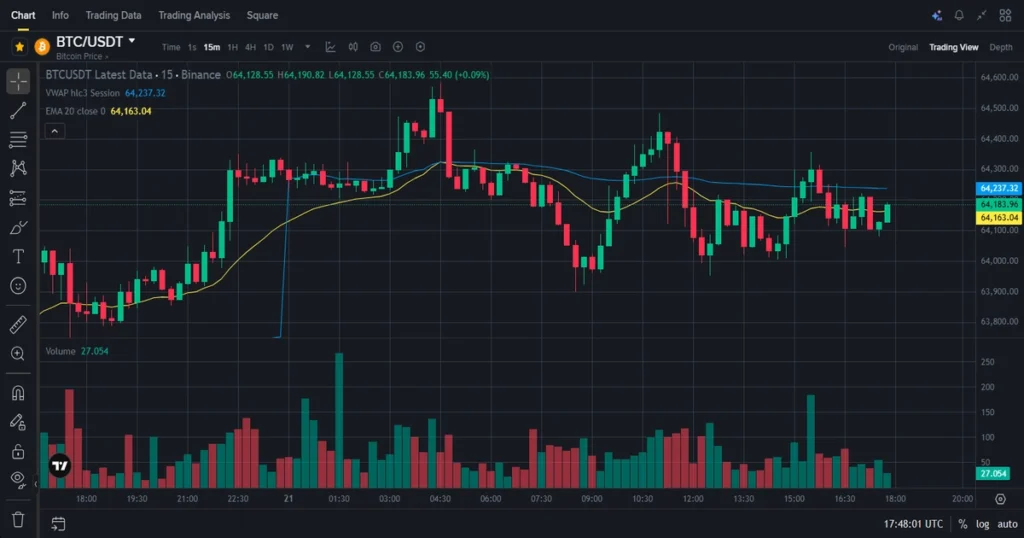Viewport: 1024px width, 538px height.
Task: Open the BTC/USDT pair selector dropdown
Action: [x=132, y=41]
